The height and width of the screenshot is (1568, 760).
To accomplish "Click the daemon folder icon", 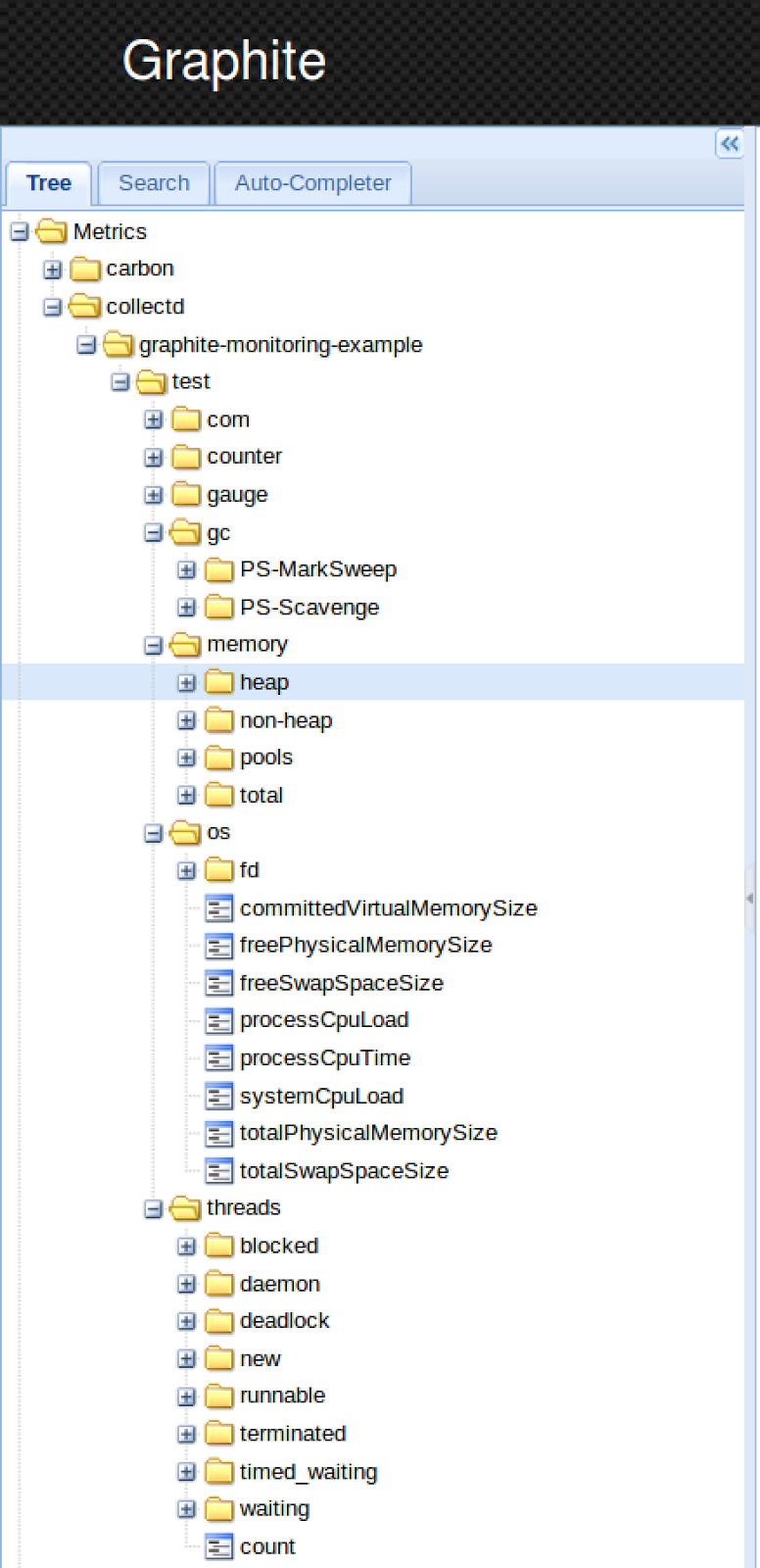I will tap(219, 1284).
